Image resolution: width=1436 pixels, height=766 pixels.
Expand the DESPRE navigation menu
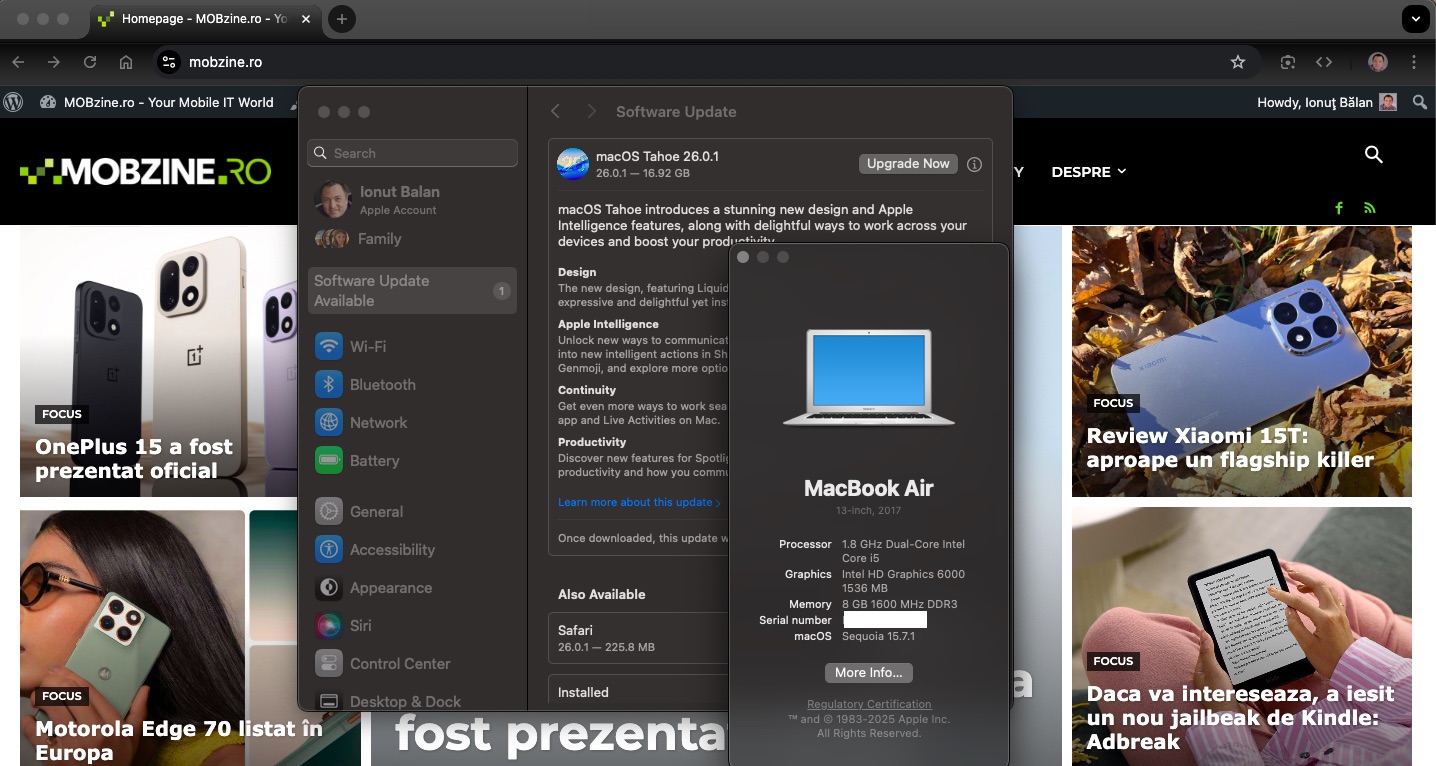click(1088, 172)
